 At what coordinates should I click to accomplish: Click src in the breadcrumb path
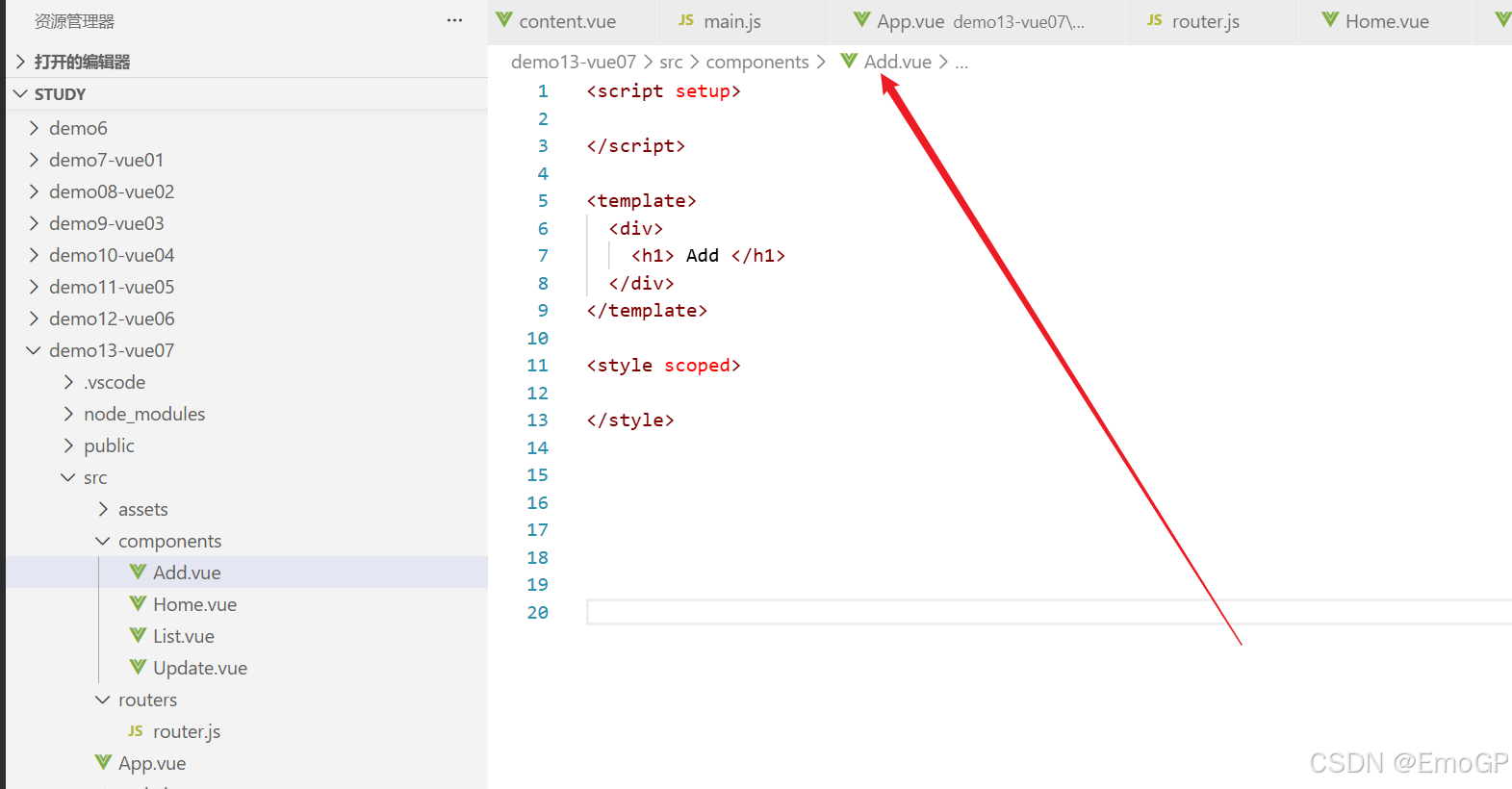tap(671, 62)
